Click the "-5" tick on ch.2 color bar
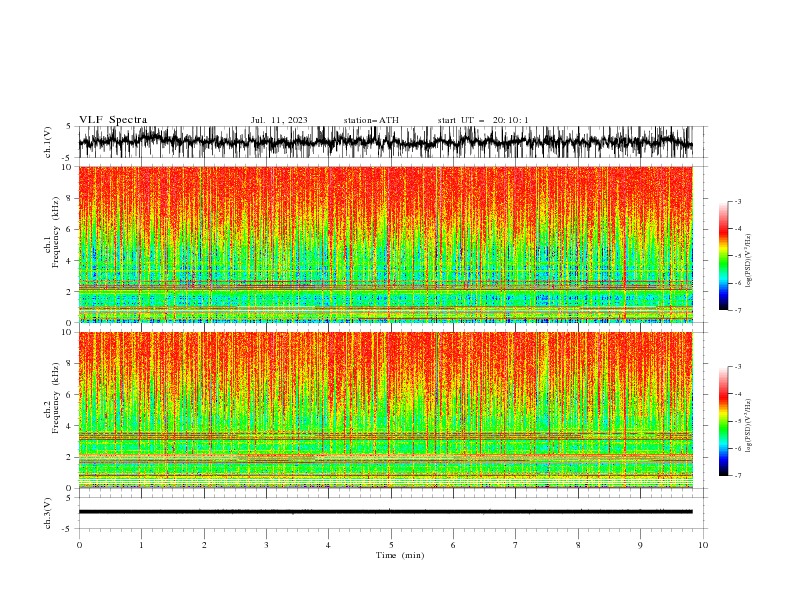This screenshot has height=612, width=792. [737, 421]
